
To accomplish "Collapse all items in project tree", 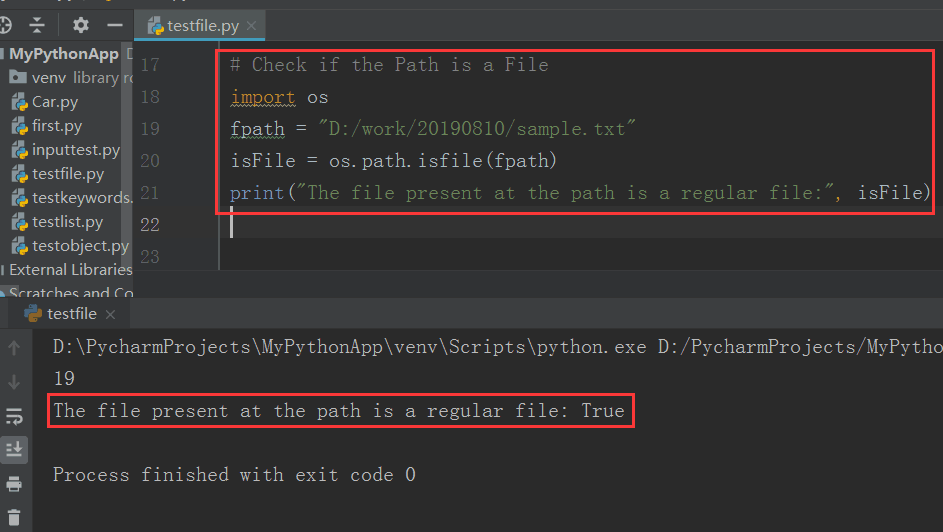I will [x=37, y=25].
